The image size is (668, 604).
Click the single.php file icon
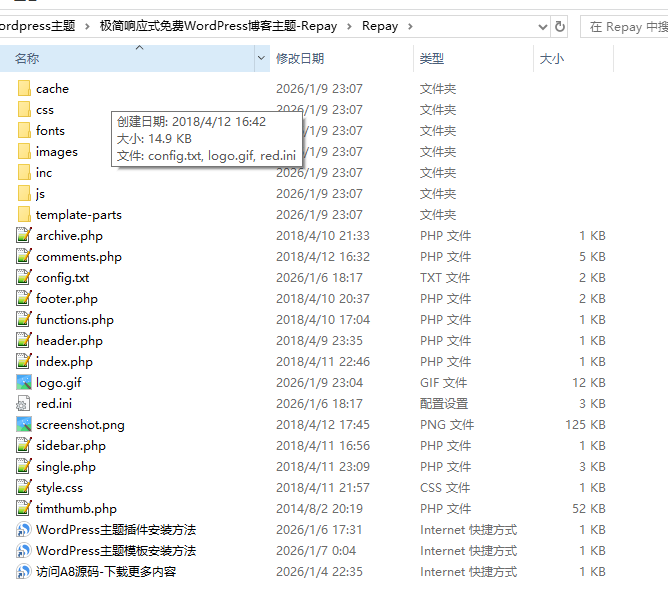click(24, 467)
